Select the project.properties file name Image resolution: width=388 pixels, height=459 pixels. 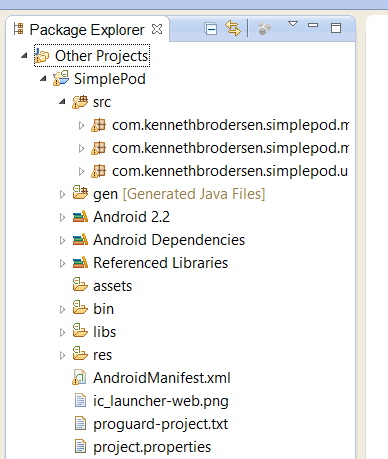click(x=152, y=447)
